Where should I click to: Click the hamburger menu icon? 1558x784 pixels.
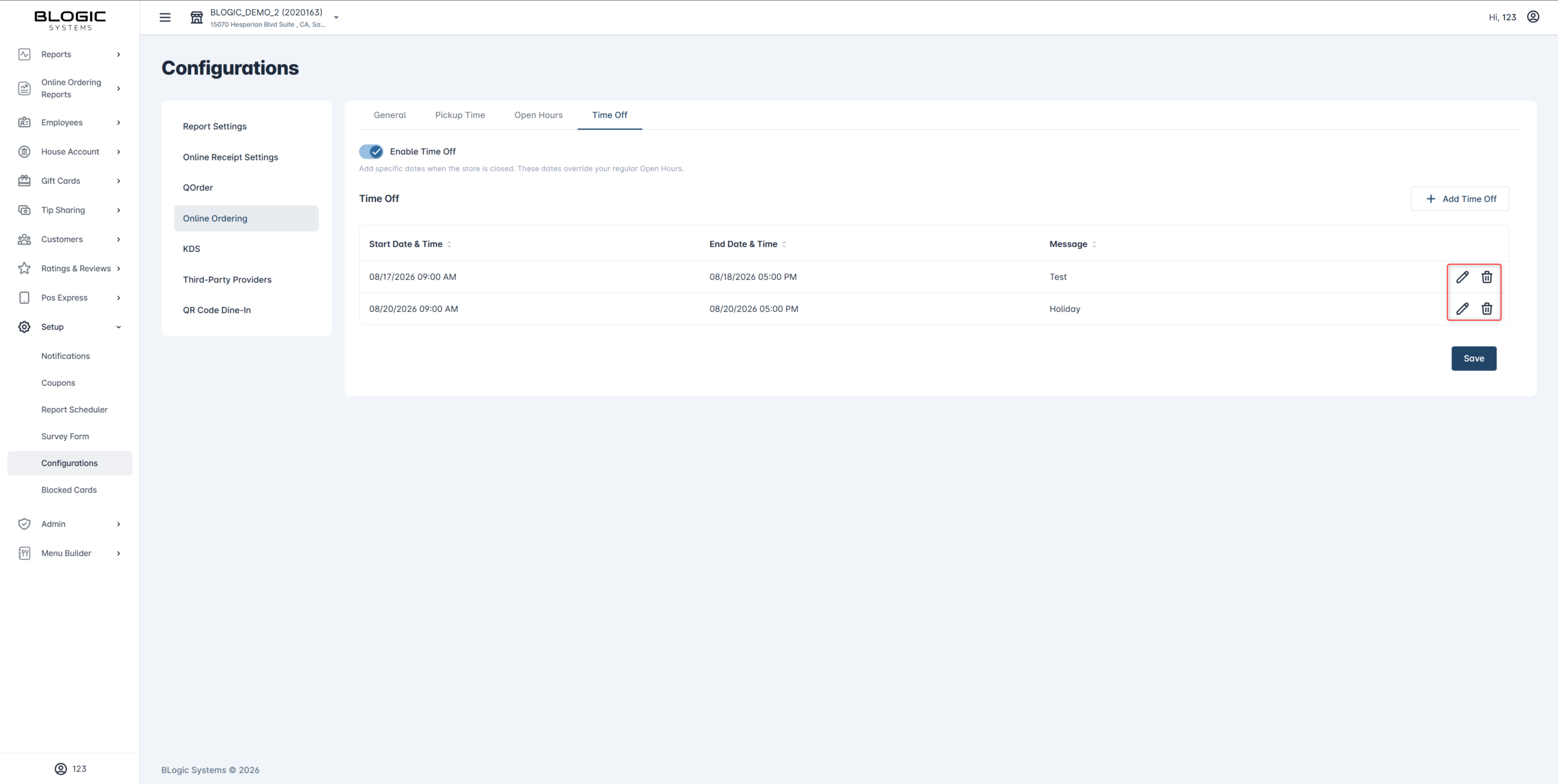[165, 17]
